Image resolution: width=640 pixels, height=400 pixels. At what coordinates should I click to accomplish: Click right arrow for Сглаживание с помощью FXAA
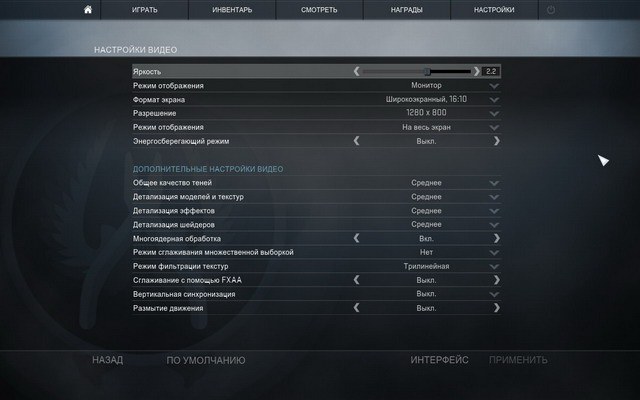(x=496, y=280)
